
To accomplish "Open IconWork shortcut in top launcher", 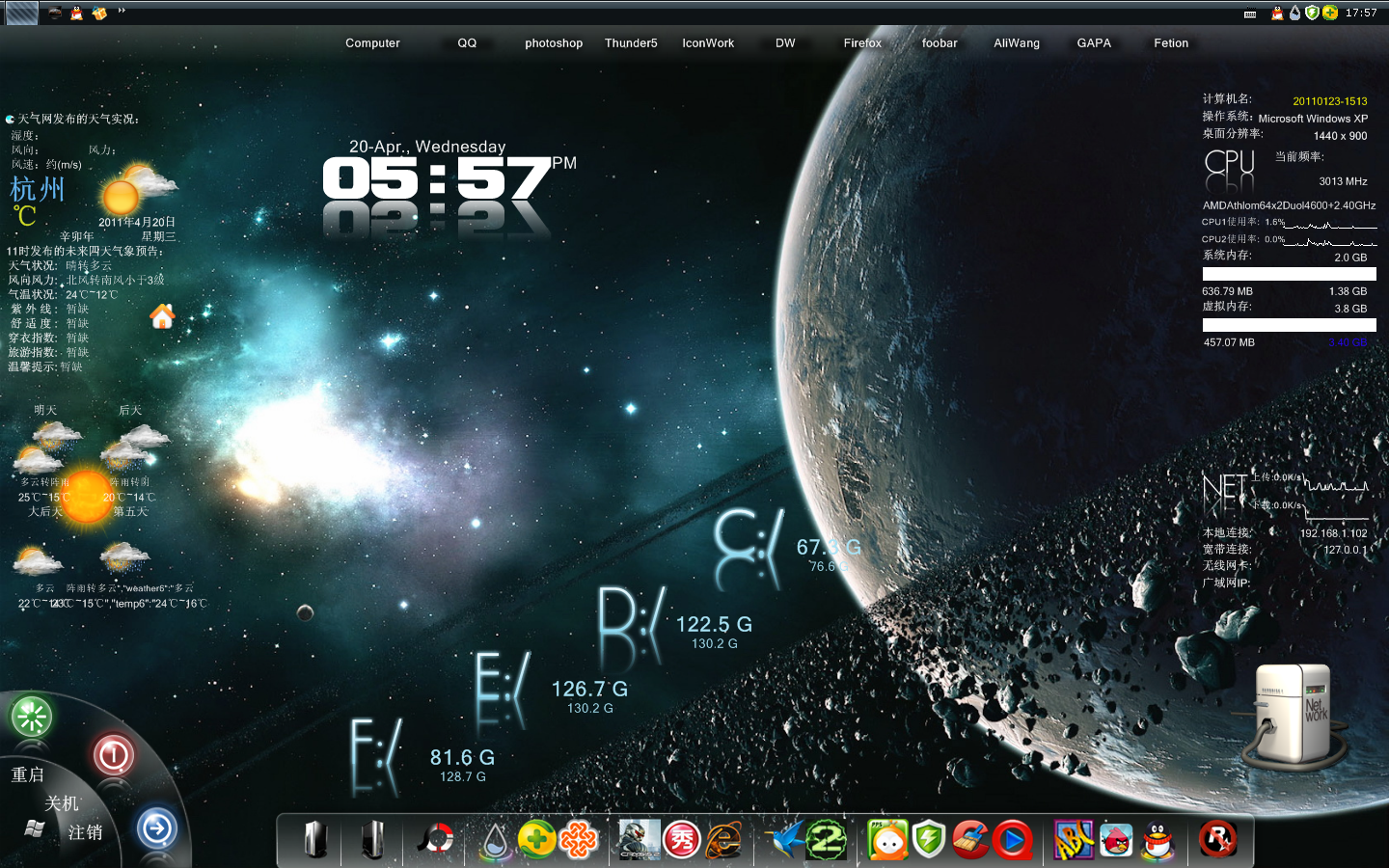I will click(708, 43).
